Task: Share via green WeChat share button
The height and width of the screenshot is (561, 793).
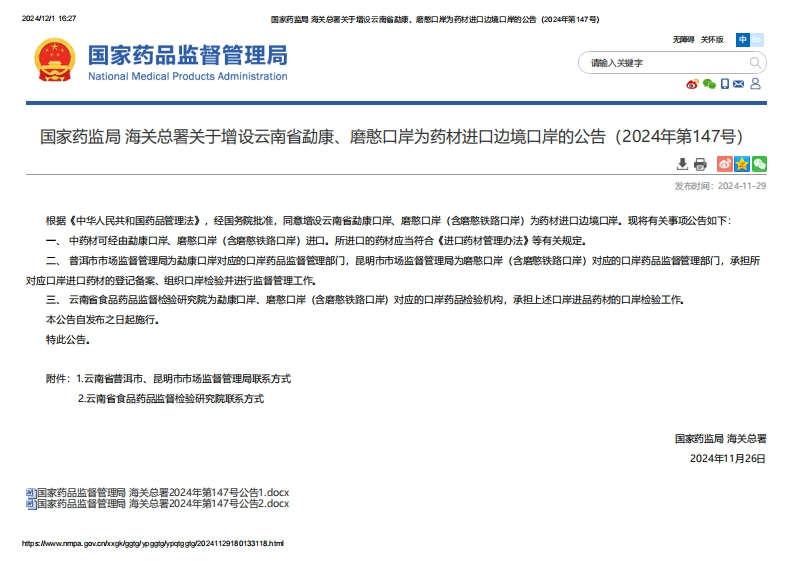Action: [x=759, y=164]
